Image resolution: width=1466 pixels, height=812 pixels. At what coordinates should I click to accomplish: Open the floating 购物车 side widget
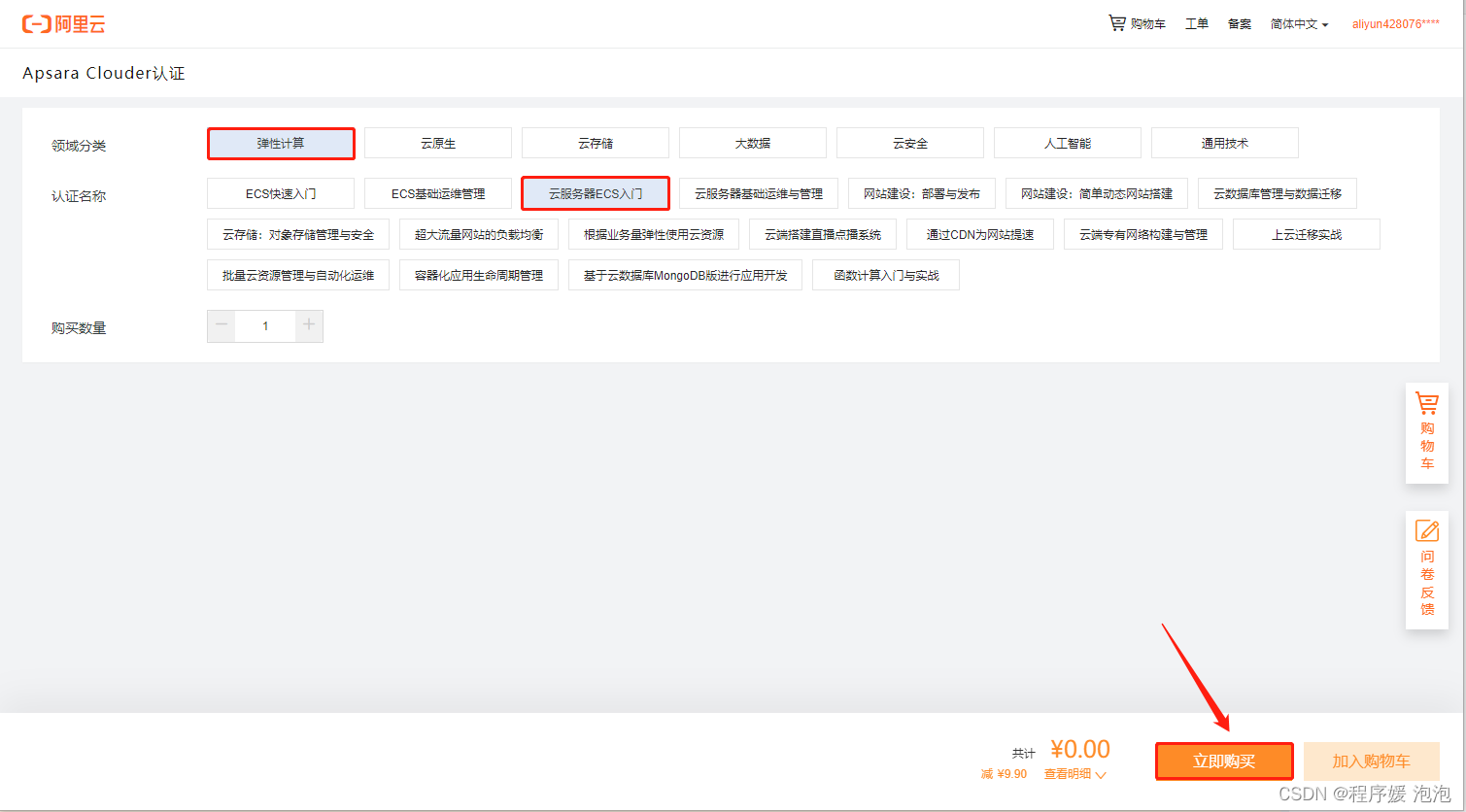(1426, 433)
